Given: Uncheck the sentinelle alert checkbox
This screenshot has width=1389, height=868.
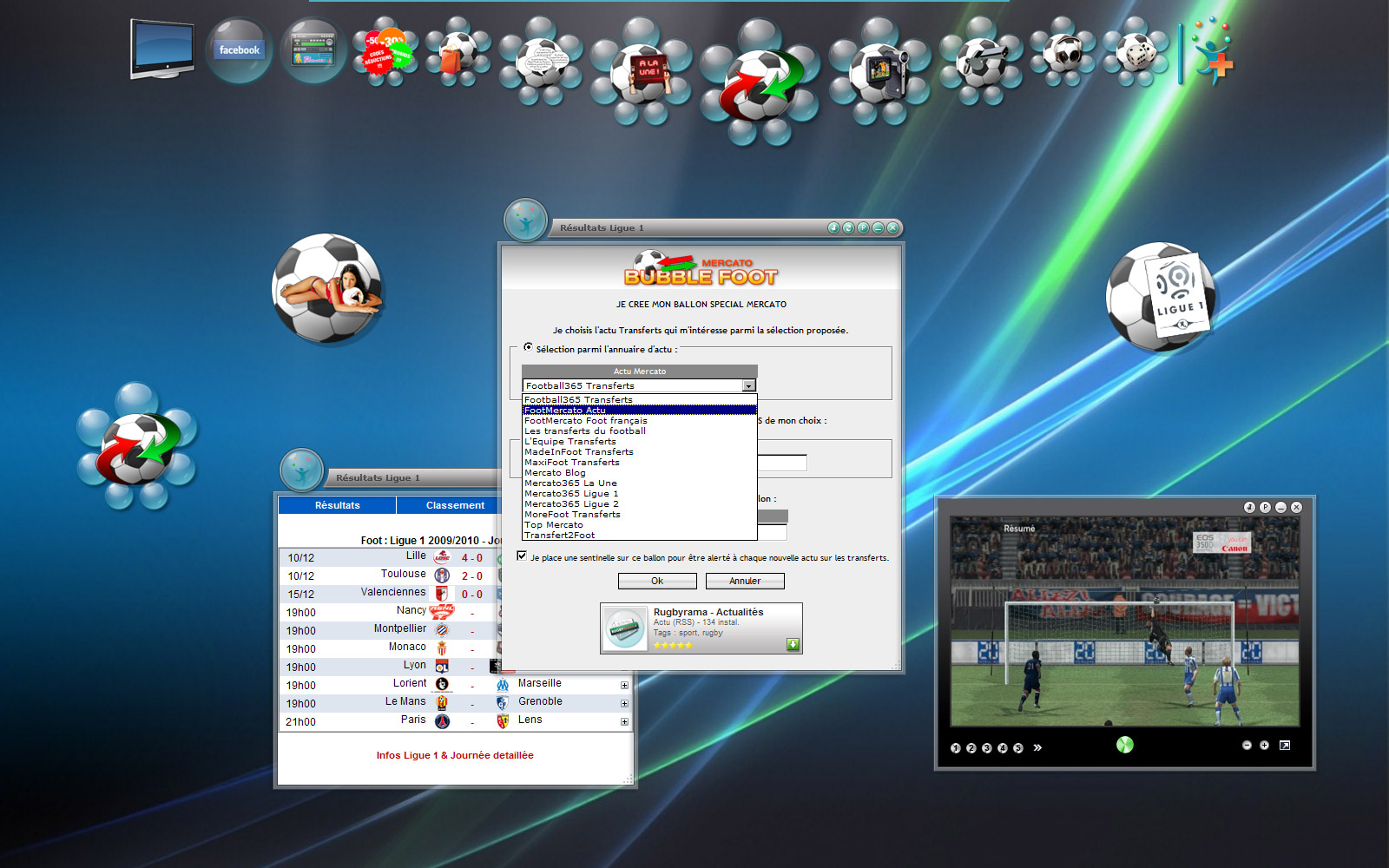Looking at the screenshot, I should click(x=522, y=556).
